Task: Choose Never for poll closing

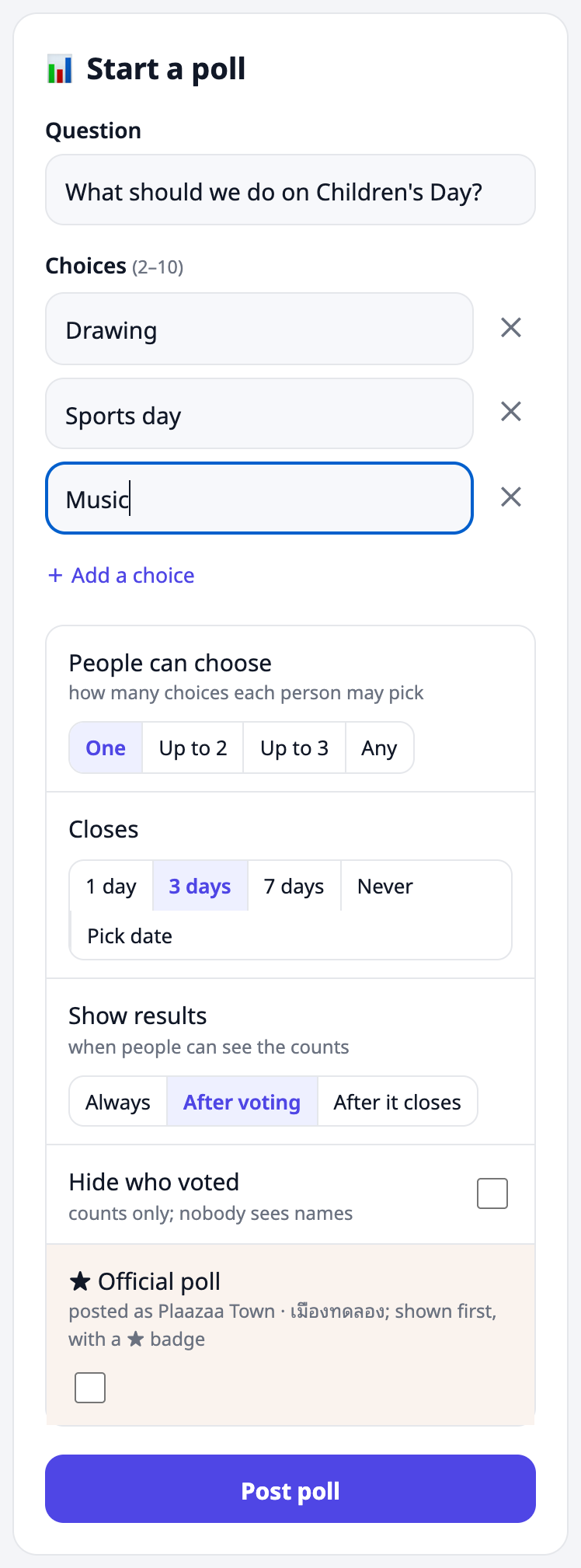Action: tap(385, 886)
